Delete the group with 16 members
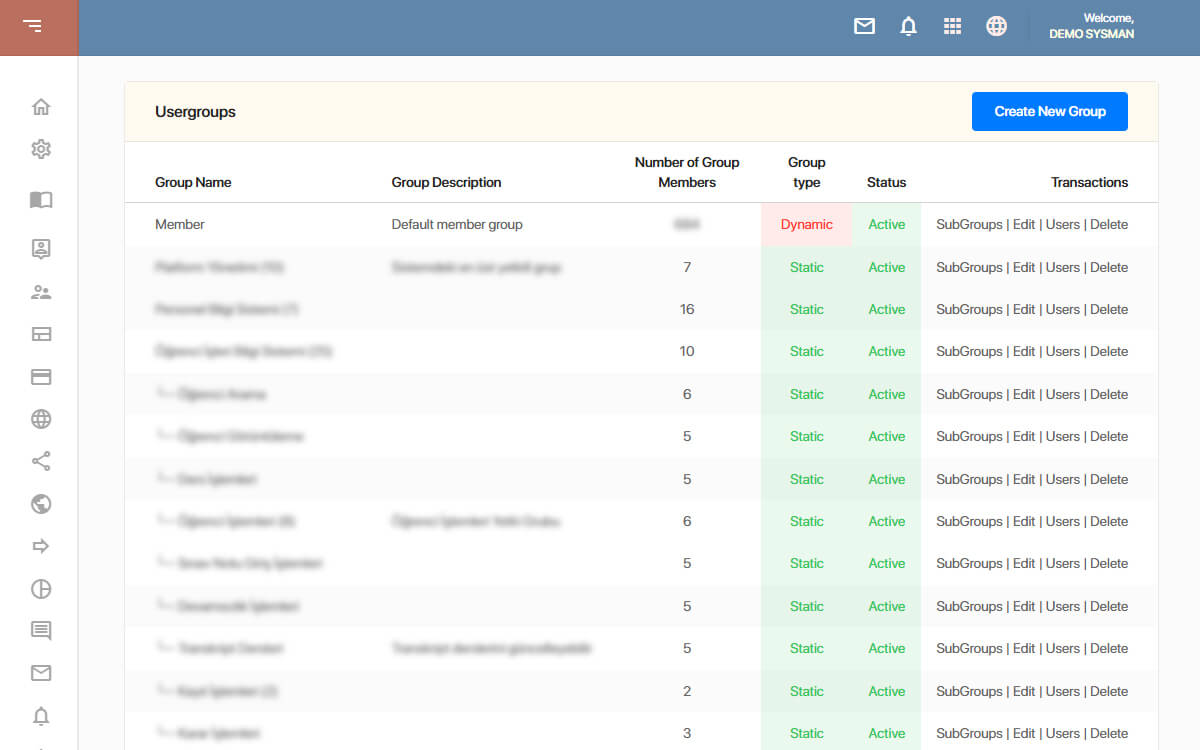The height and width of the screenshot is (750, 1200). (1109, 309)
